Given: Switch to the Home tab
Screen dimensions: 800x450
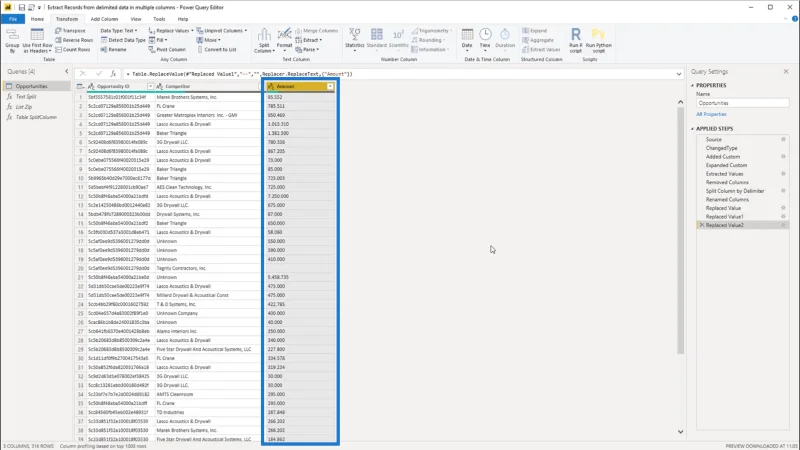Looking at the screenshot, I should (x=37, y=19).
